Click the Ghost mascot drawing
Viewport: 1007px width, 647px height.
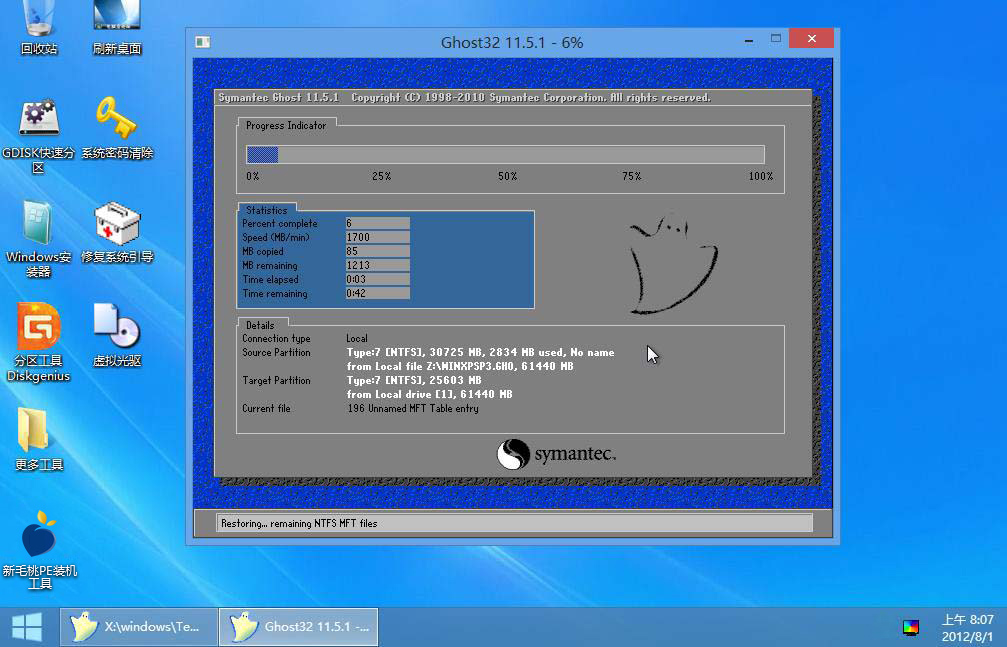[x=672, y=266]
